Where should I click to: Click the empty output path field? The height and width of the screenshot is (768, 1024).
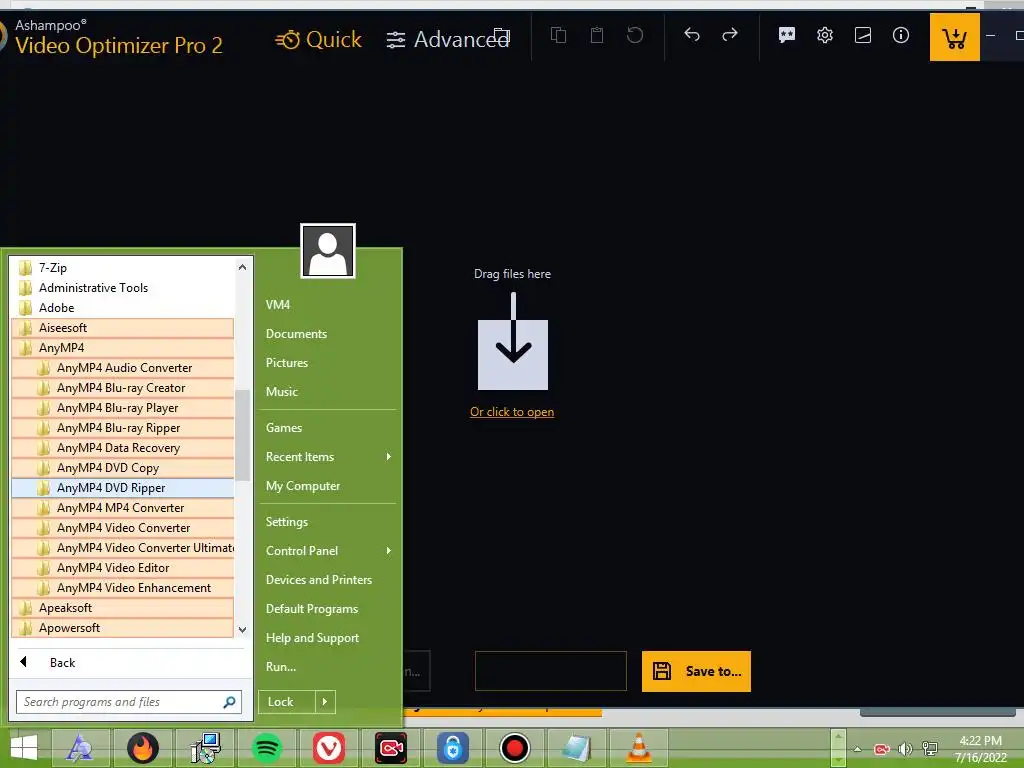(x=551, y=671)
